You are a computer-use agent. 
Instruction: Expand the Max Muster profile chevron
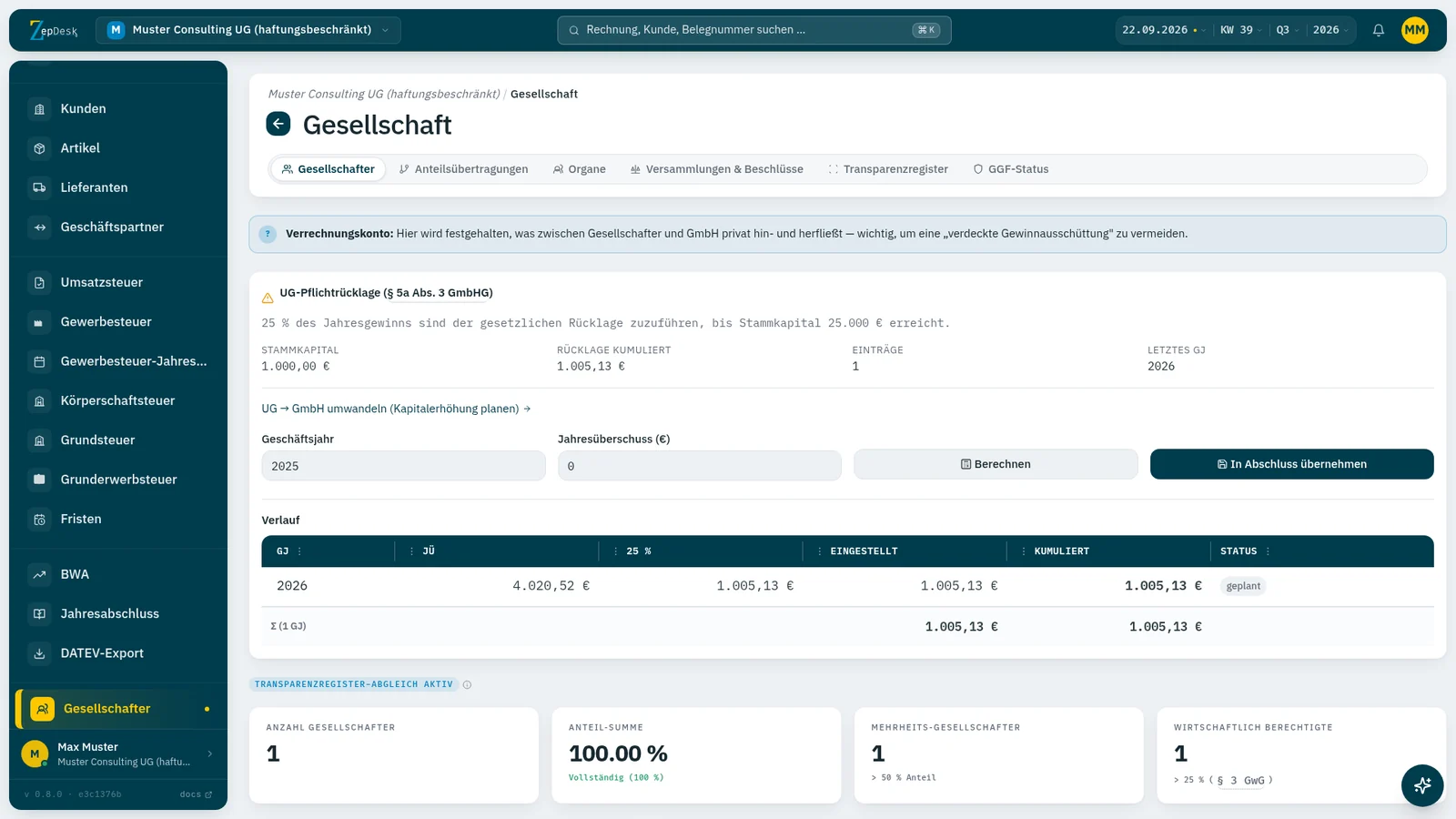click(x=210, y=753)
